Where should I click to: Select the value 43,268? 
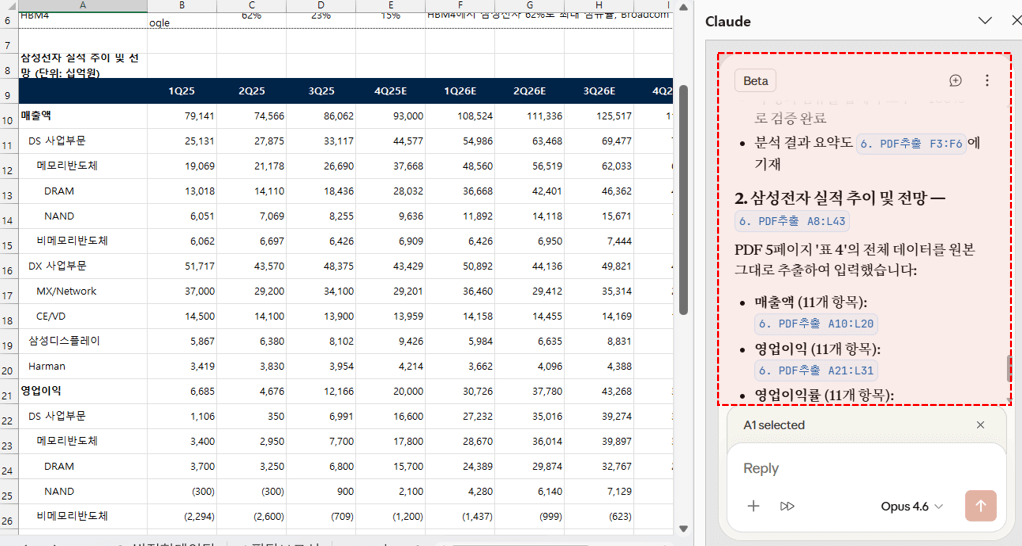pos(599,392)
